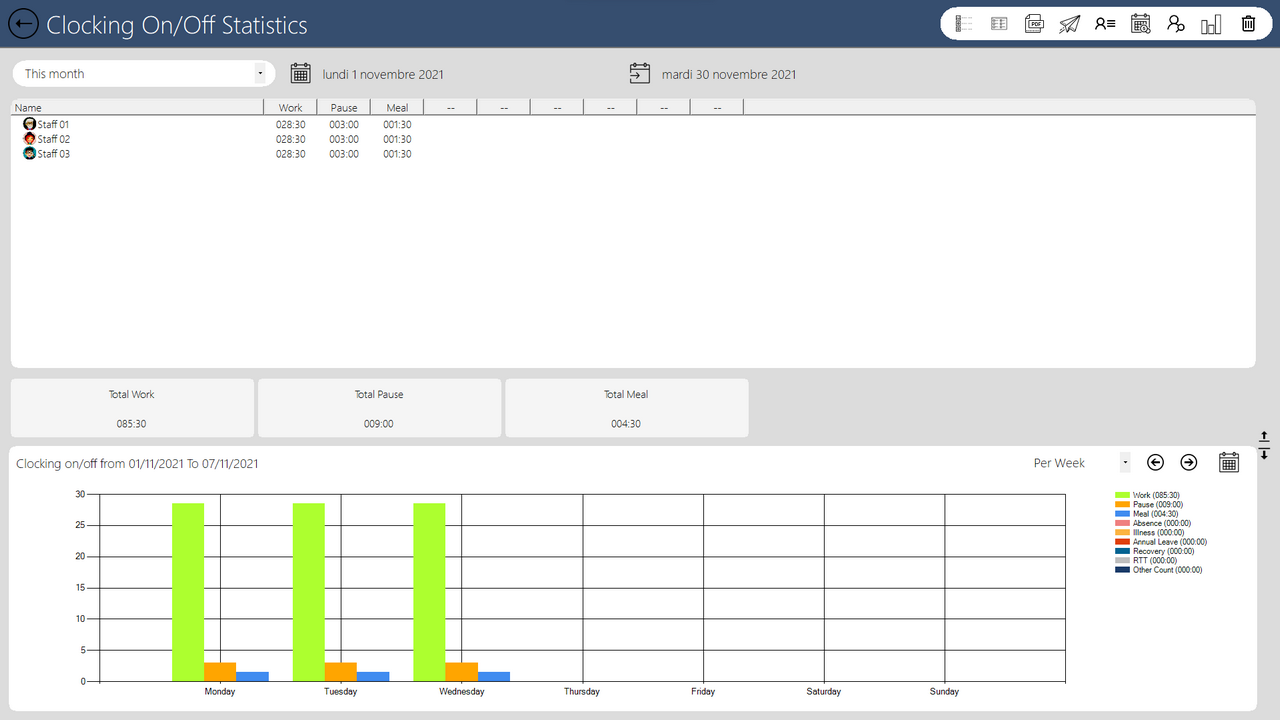The width and height of the screenshot is (1280, 720).
Task: Open the calendar search icon in toolbar
Action: (1140, 23)
